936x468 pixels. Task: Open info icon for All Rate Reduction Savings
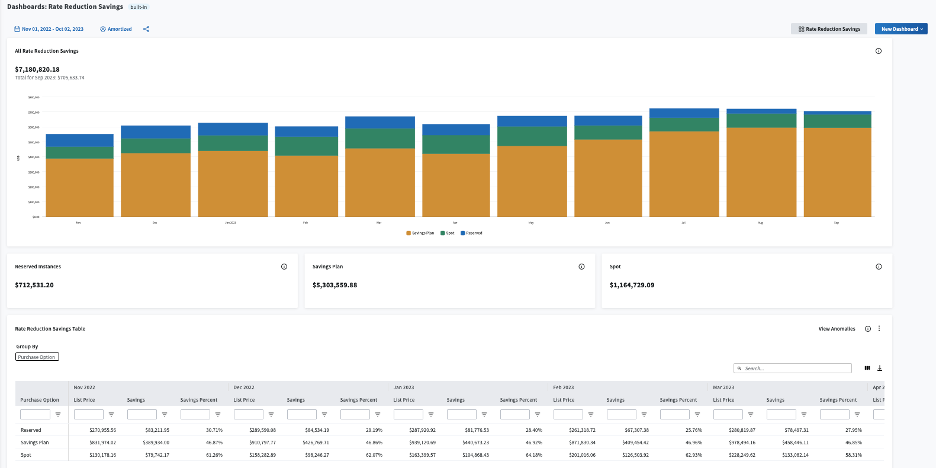tap(878, 50)
